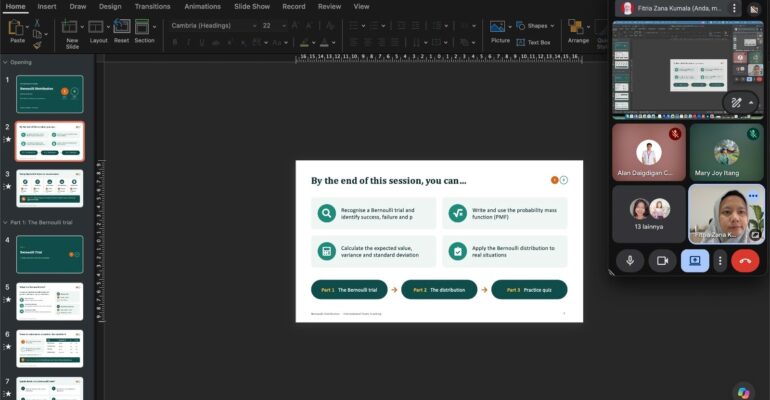
Task: Click the Picture insert icon
Action: (x=497, y=27)
